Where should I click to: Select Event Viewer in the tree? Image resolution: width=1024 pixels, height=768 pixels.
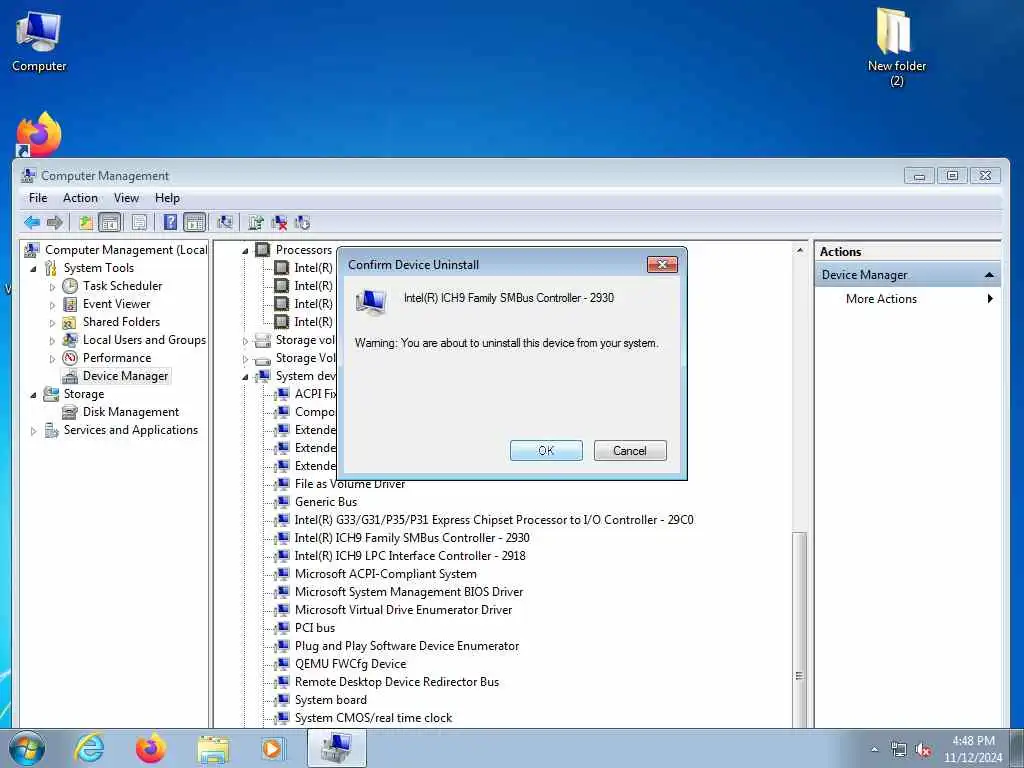coord(116,304)
